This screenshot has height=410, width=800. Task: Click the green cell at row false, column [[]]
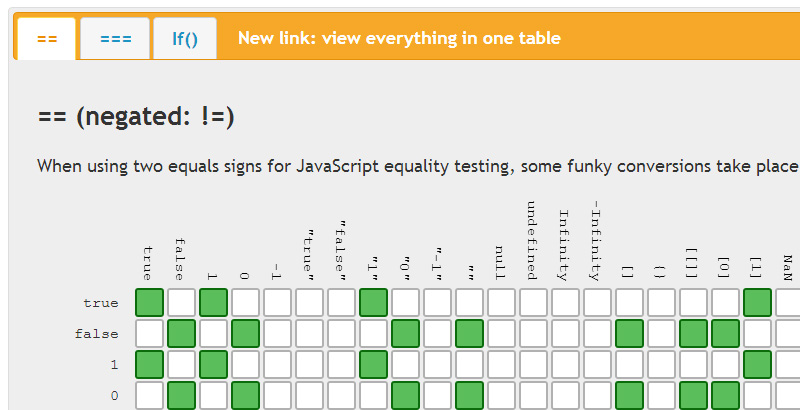pyautogui.click(x=694, y=335)
